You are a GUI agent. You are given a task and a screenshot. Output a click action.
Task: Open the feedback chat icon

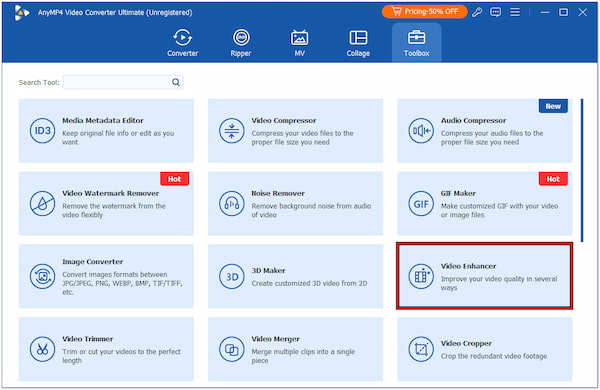pos(496,12)
